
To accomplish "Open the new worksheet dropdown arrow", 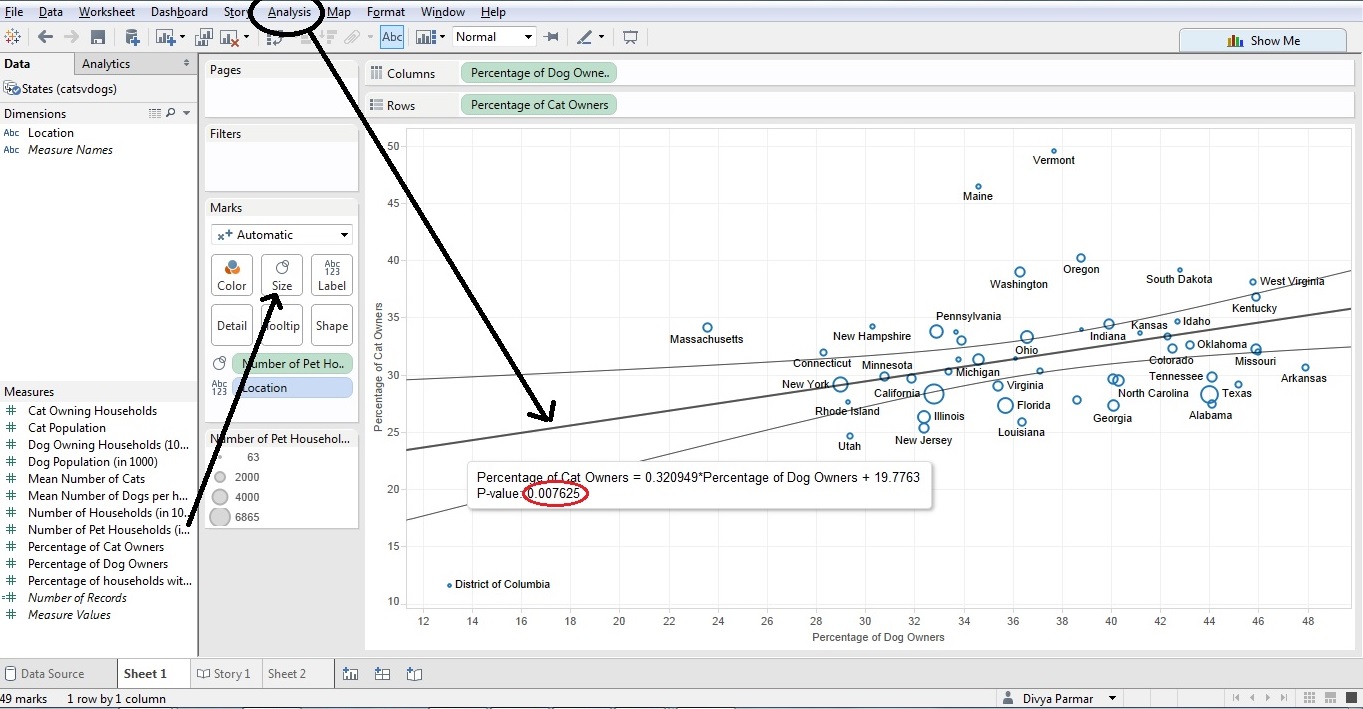I will (x=182, y=37).
